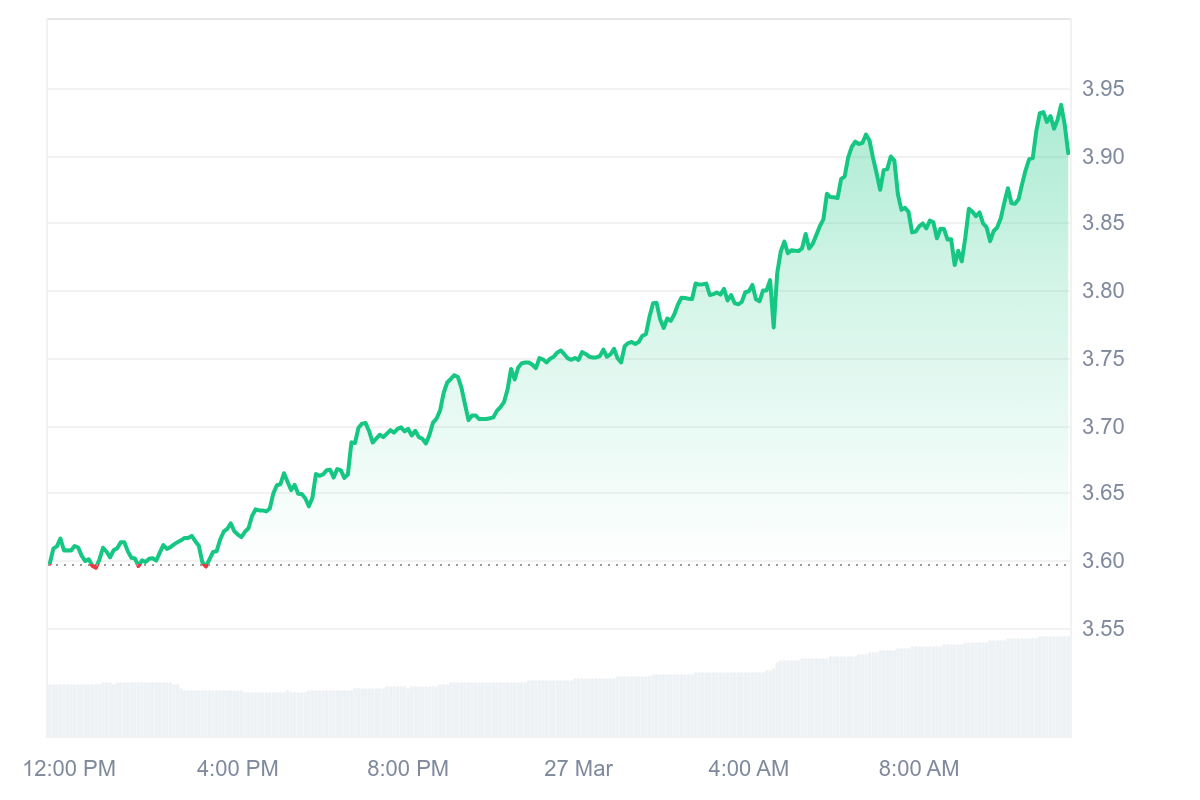
Task: Click the sharp dip in the line near 4:00 AM
Action: click(774, 326)
